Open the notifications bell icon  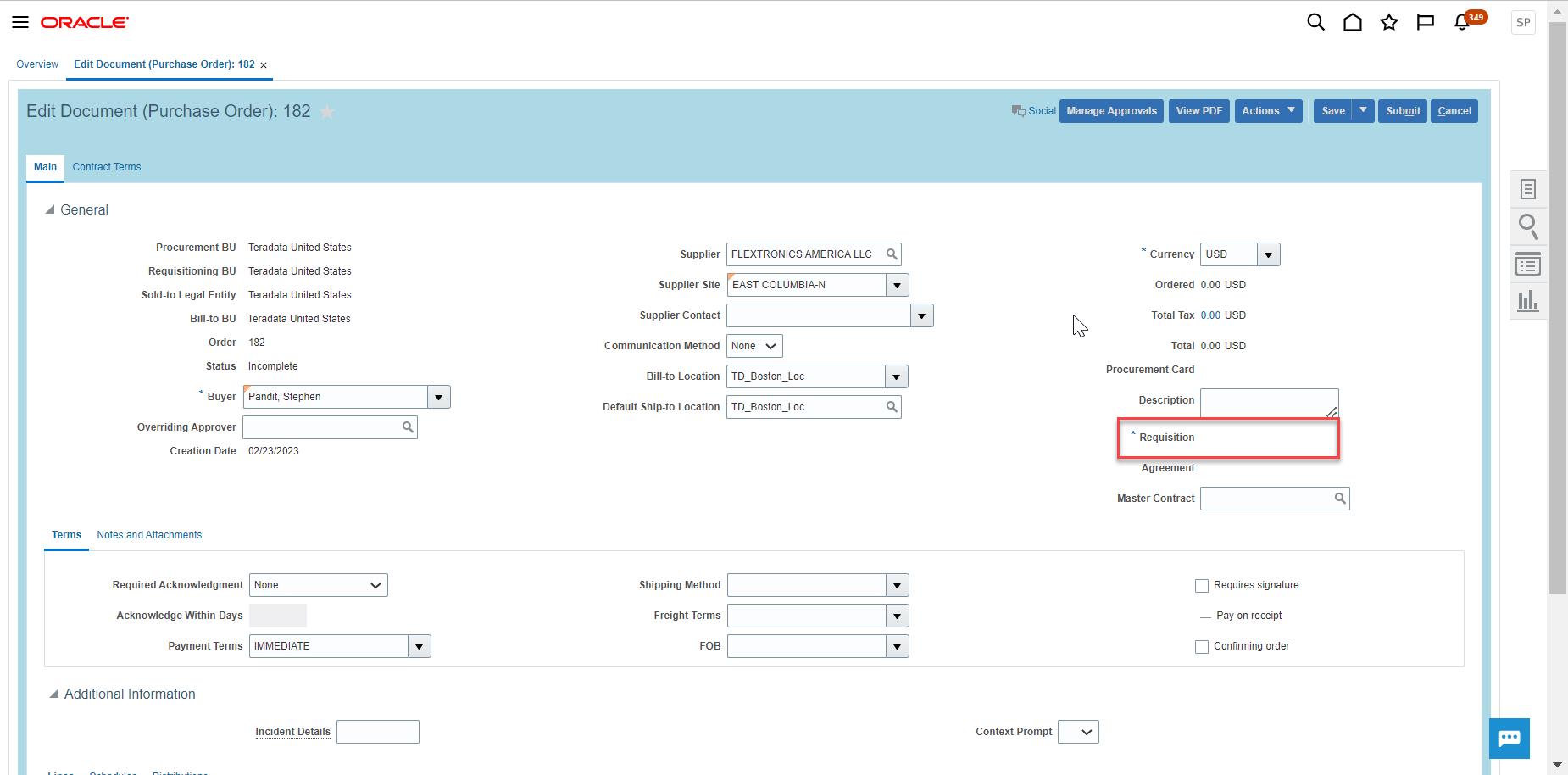(1463, 23)
